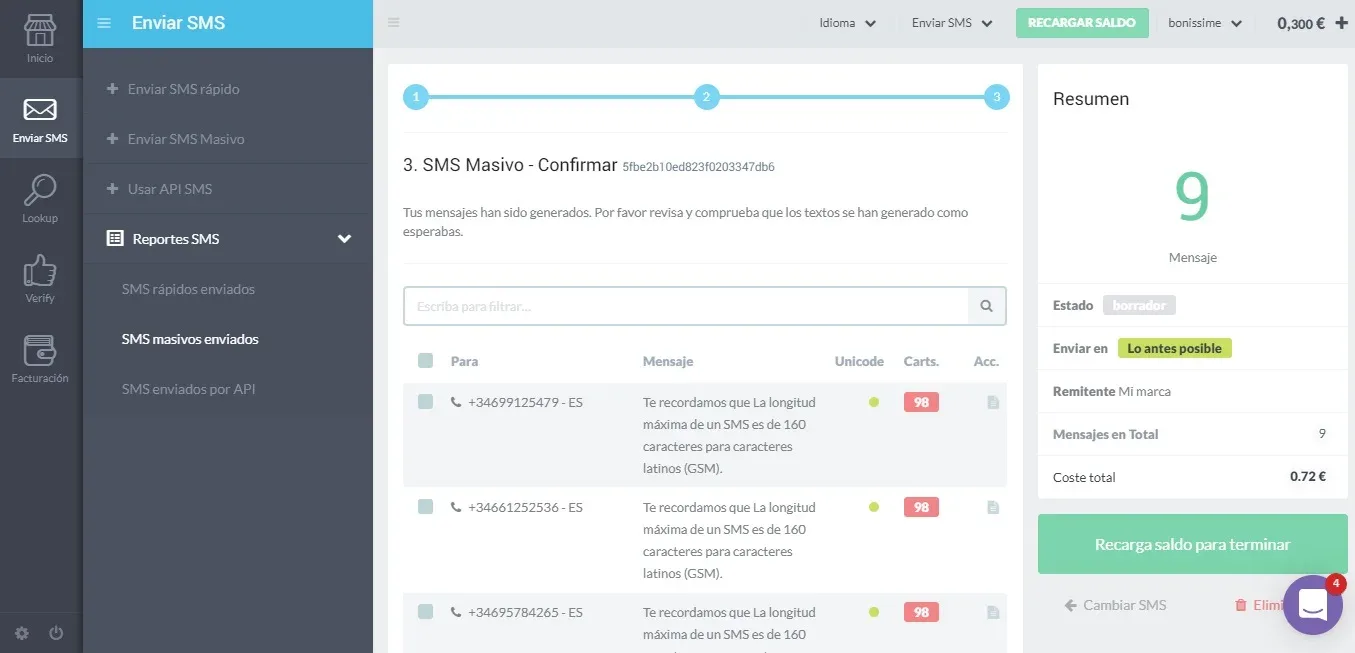Image resolution: width=1355 pixels, height=653 pixels.
Task: Click the borrador status badge
Action: pyautogui.click(x=1140, y=306)
